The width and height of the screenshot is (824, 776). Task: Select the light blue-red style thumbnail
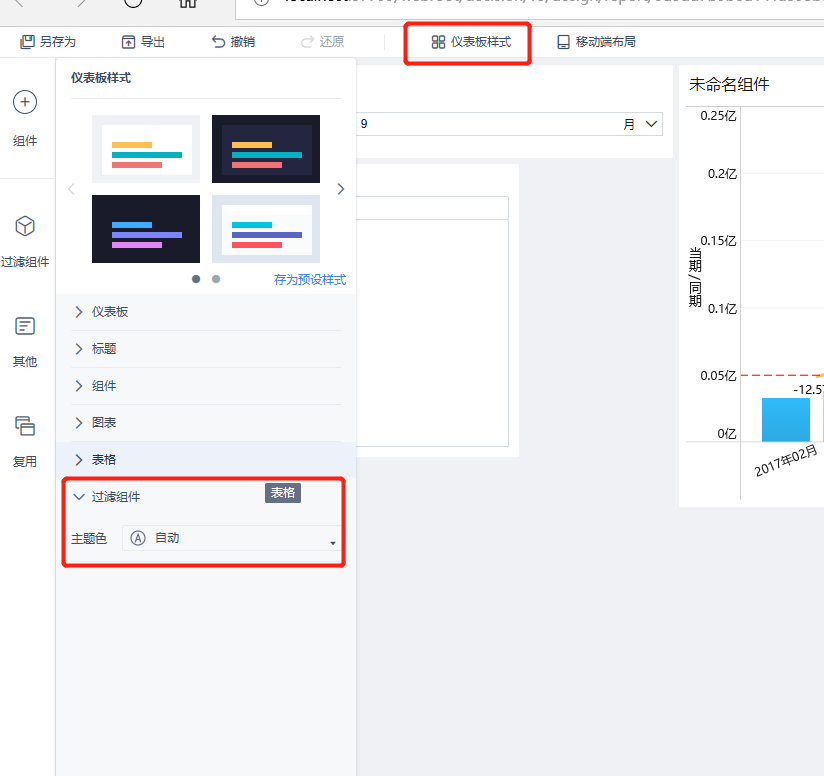(x=266, y=229)
